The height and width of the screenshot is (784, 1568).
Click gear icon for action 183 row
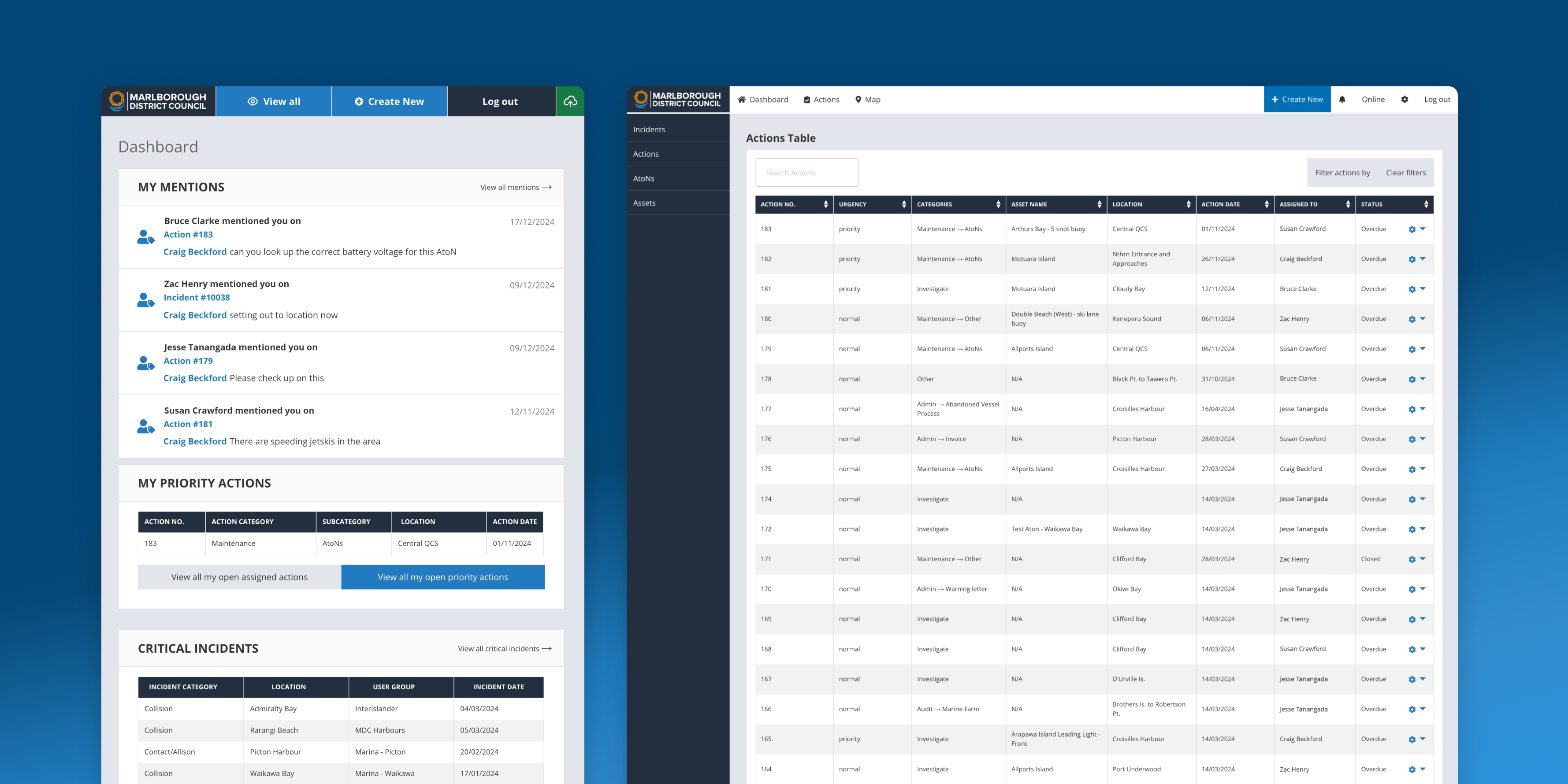coord(1412,229)
